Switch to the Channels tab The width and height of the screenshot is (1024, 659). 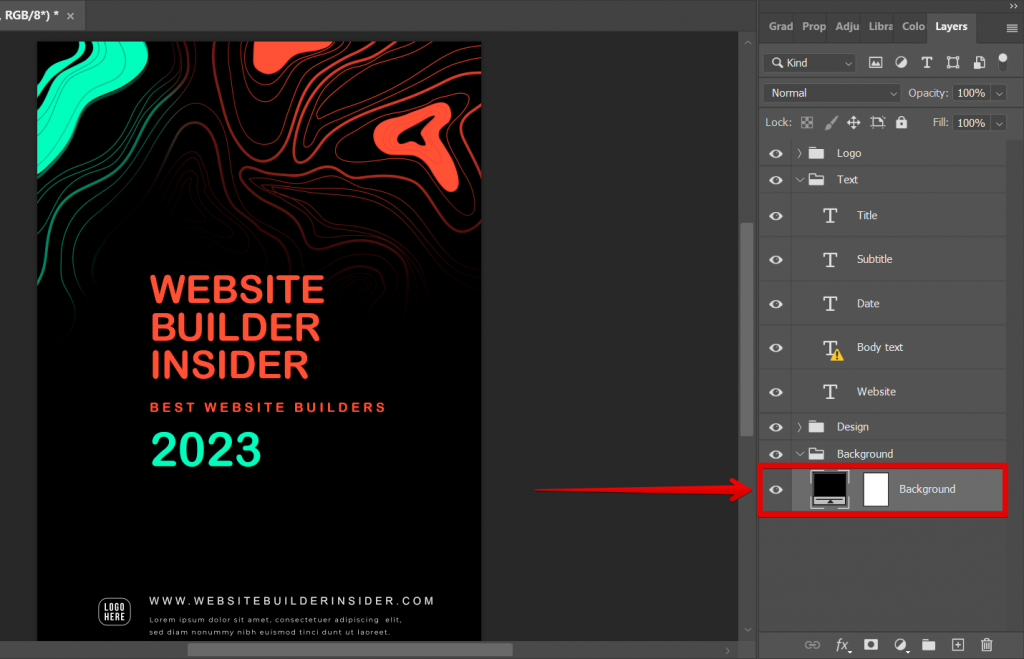pos(913,27)
